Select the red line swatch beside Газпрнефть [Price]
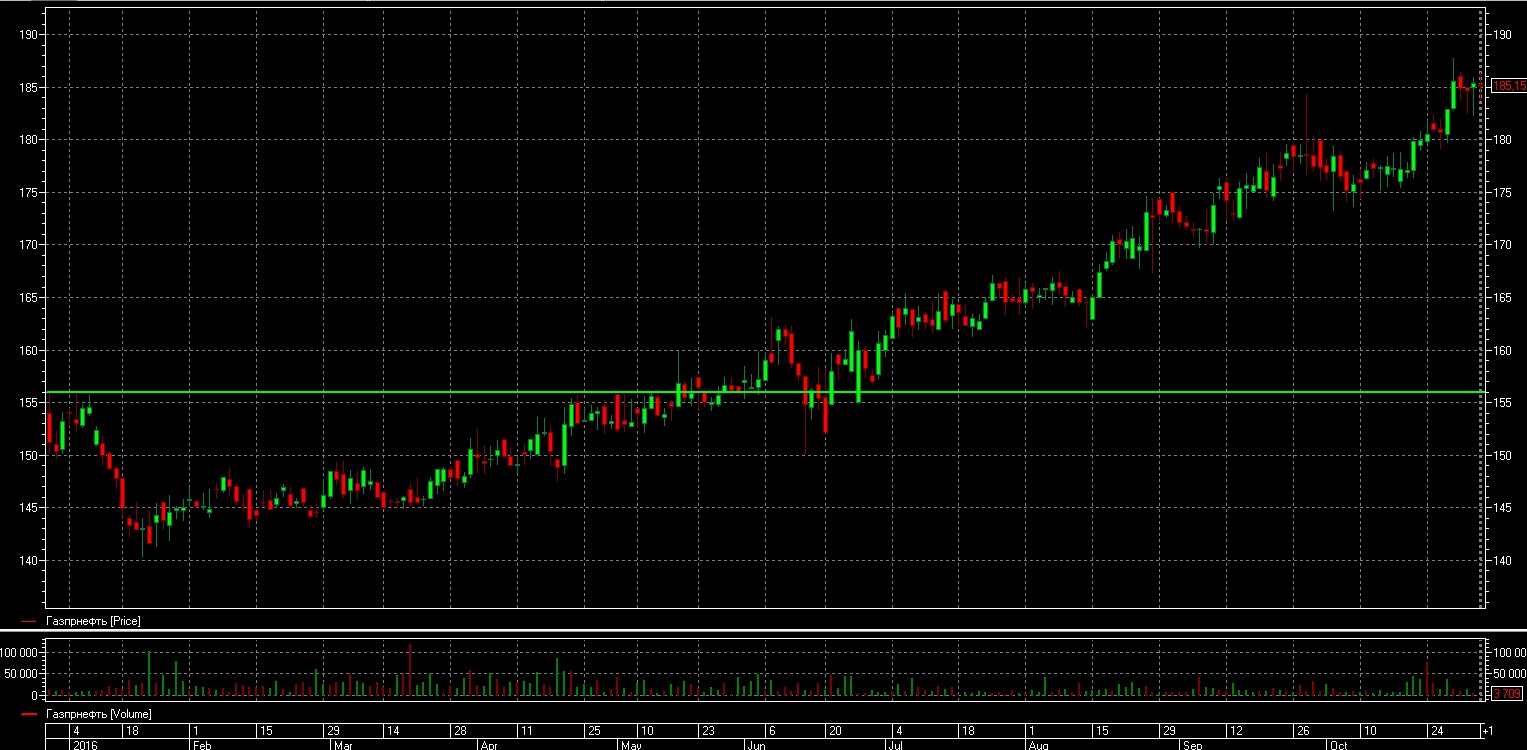Image resolution: width=1527 pixels, height=750 pixels. pyautogui.click(x=29, y=621)
